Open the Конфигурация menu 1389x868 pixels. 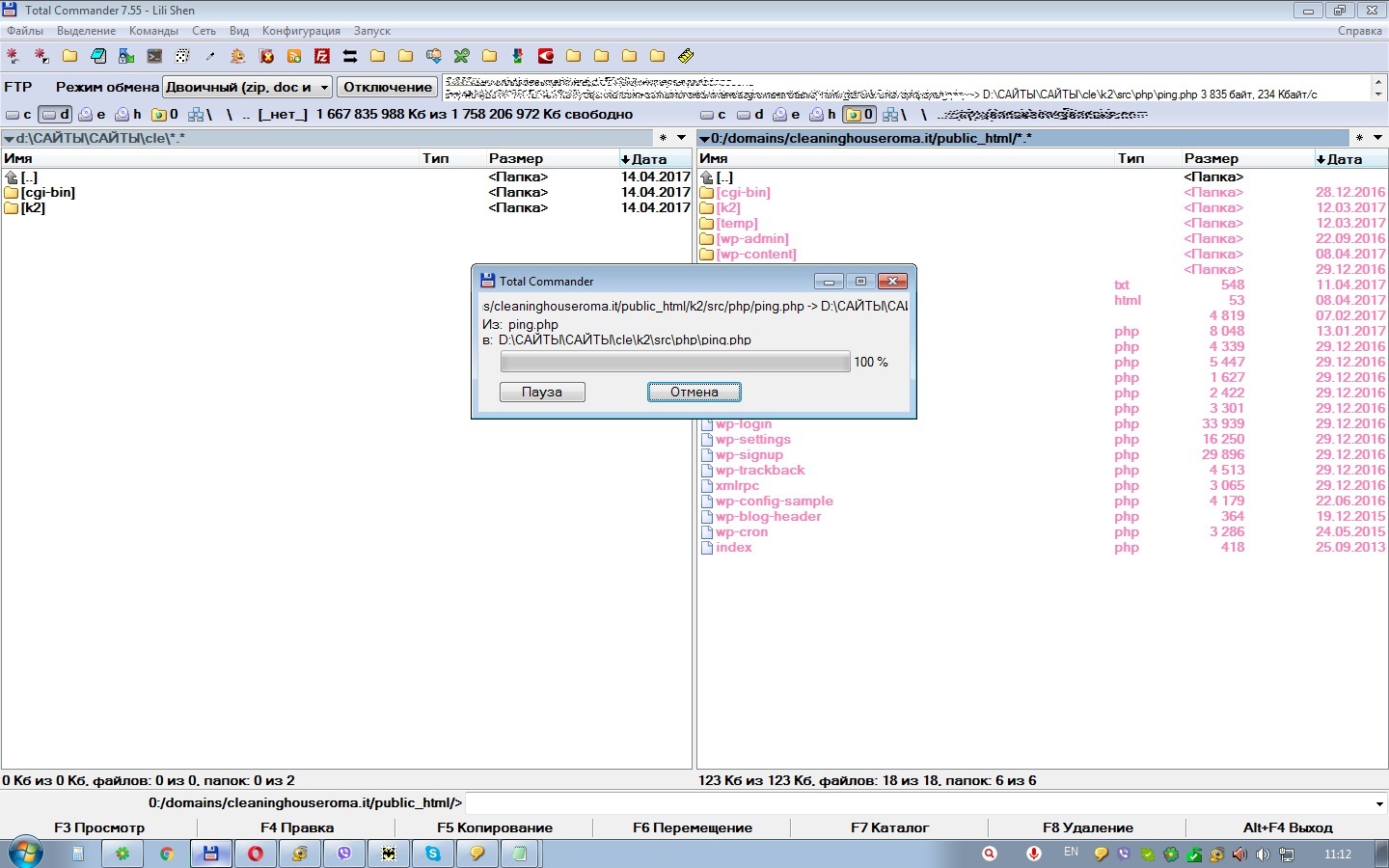pos(301,31)
